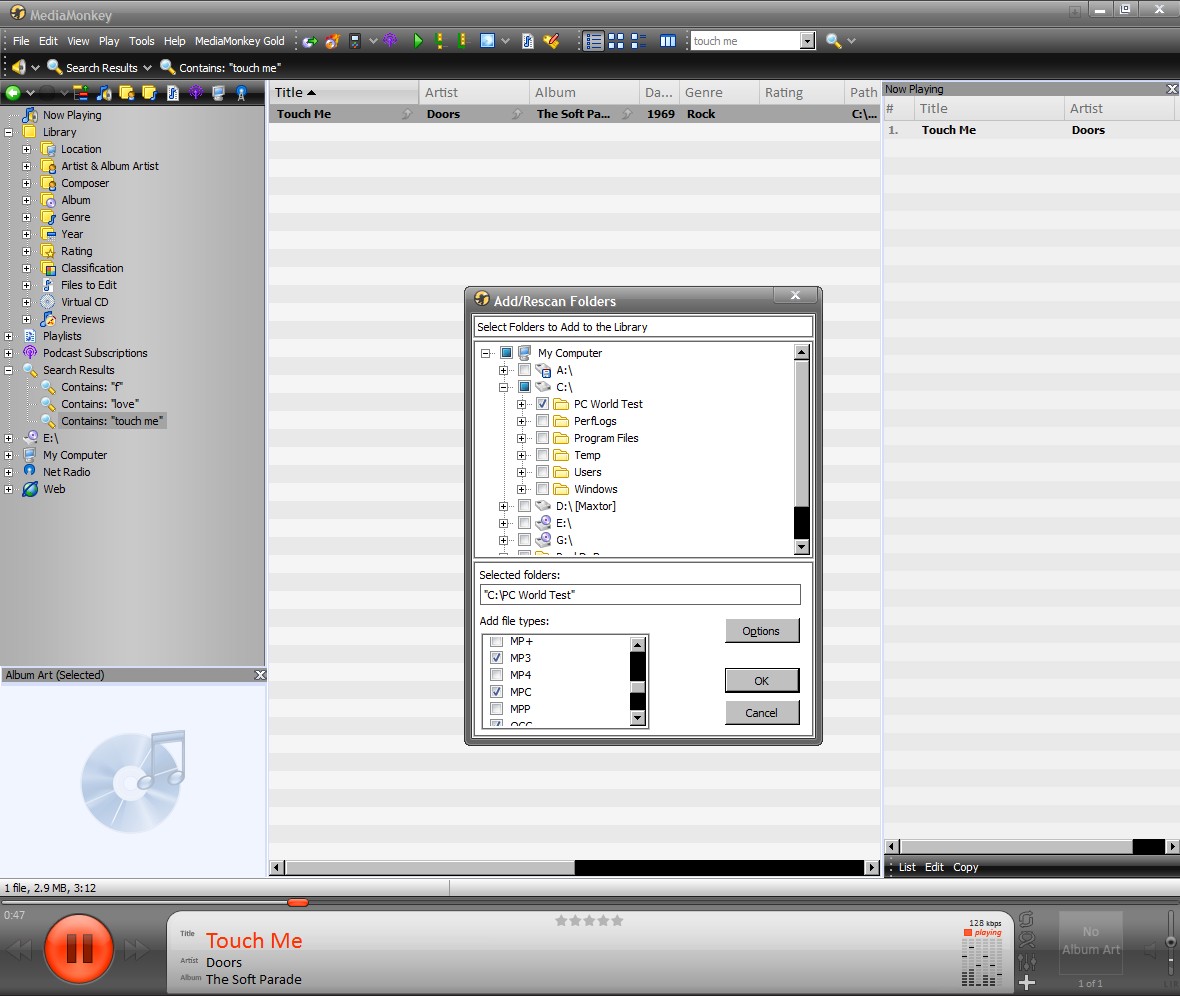Expand the Playlists tree node
The height and width of the screenshot is (996, 1180).
(x=9, y=336)
